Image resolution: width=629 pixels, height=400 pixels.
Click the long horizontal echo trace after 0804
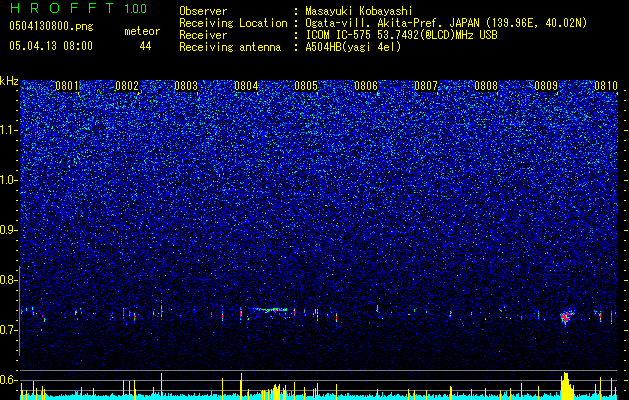[x=270, y=309]
